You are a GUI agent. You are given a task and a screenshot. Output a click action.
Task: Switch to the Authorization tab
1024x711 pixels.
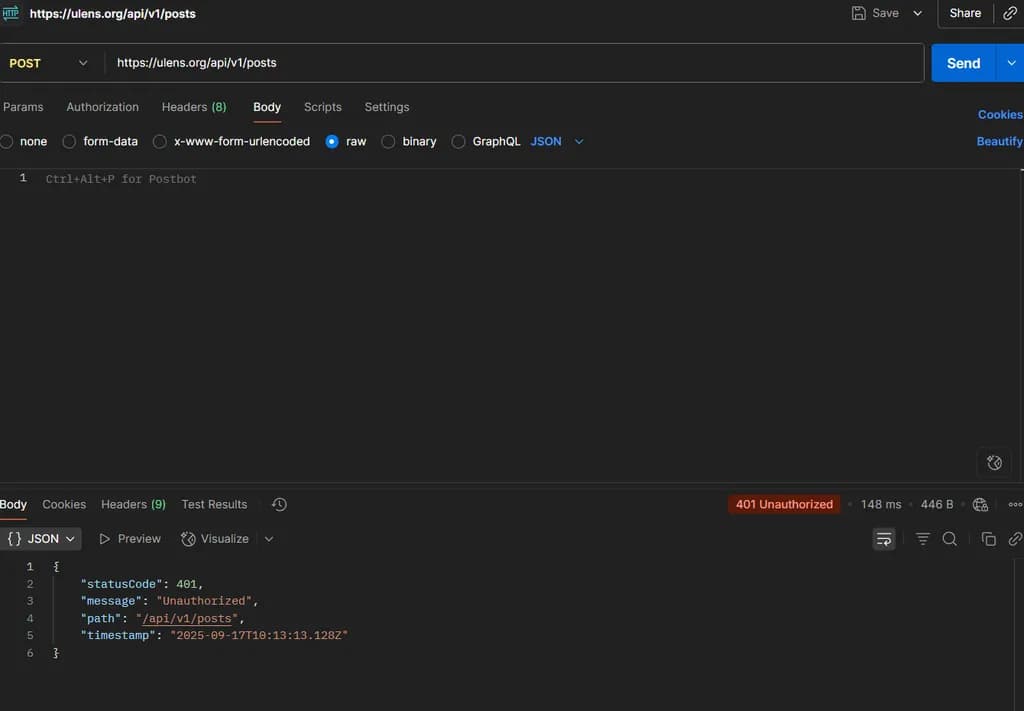pyautogui.click(x=102, y=107)
